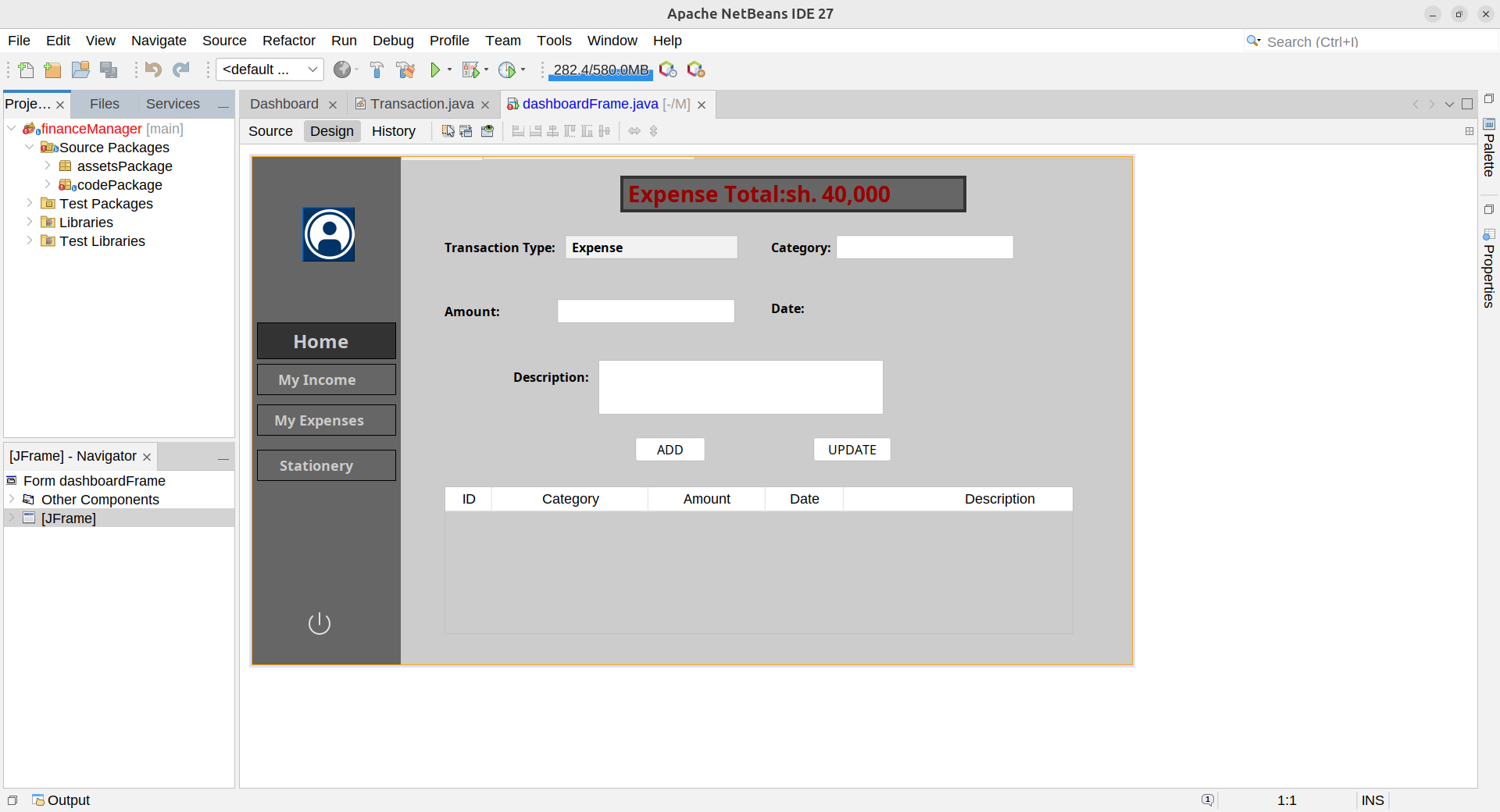
Task: Run the finance Manager project
Action: 436,69
